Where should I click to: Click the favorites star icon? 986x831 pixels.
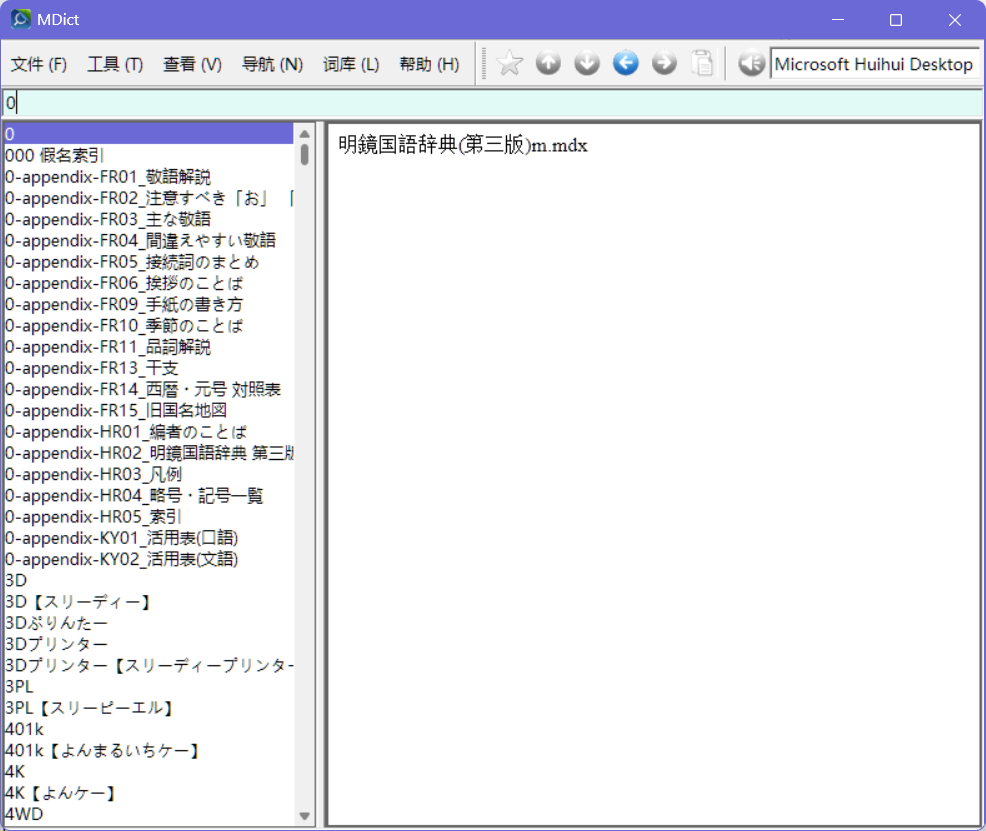click(x=509, y=63)
